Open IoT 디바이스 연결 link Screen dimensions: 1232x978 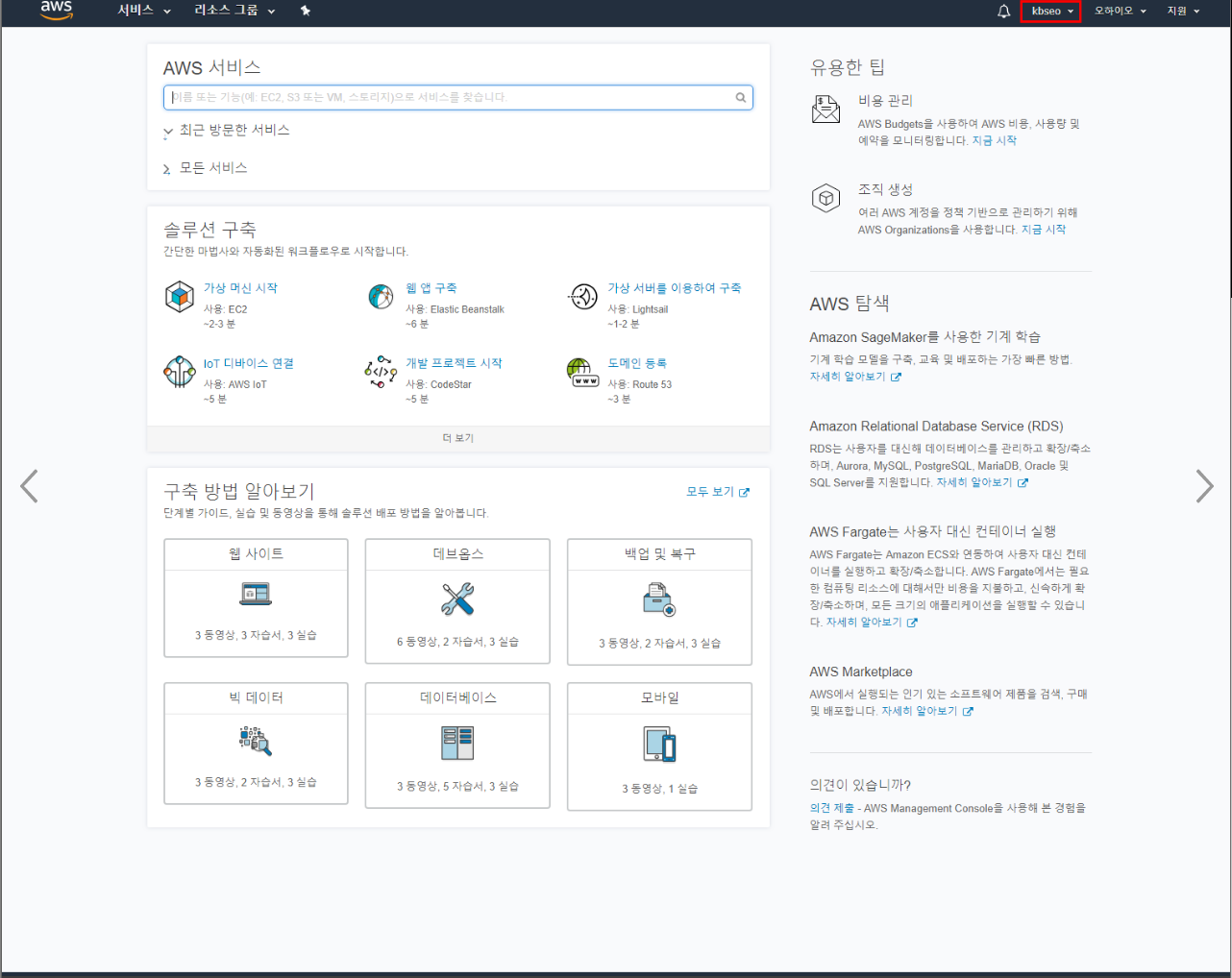[249, 363]
